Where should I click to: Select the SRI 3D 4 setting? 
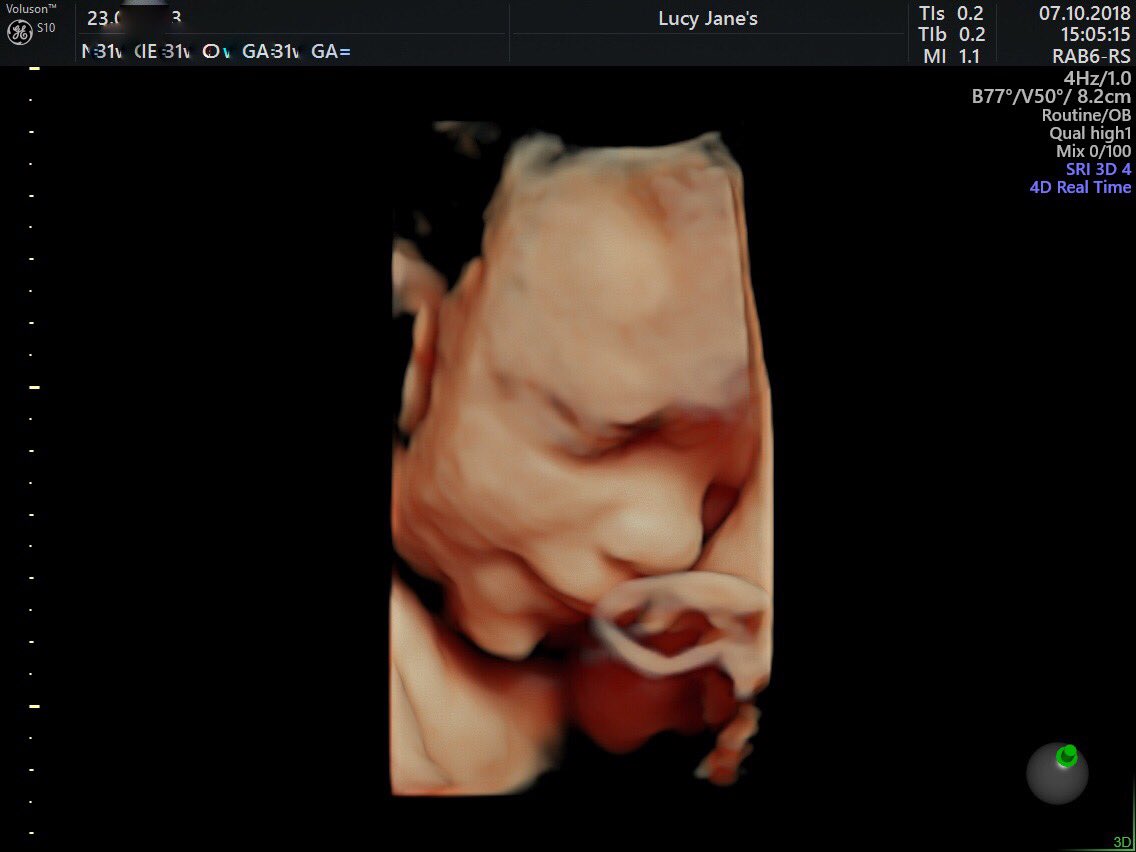click(1098, 169)
